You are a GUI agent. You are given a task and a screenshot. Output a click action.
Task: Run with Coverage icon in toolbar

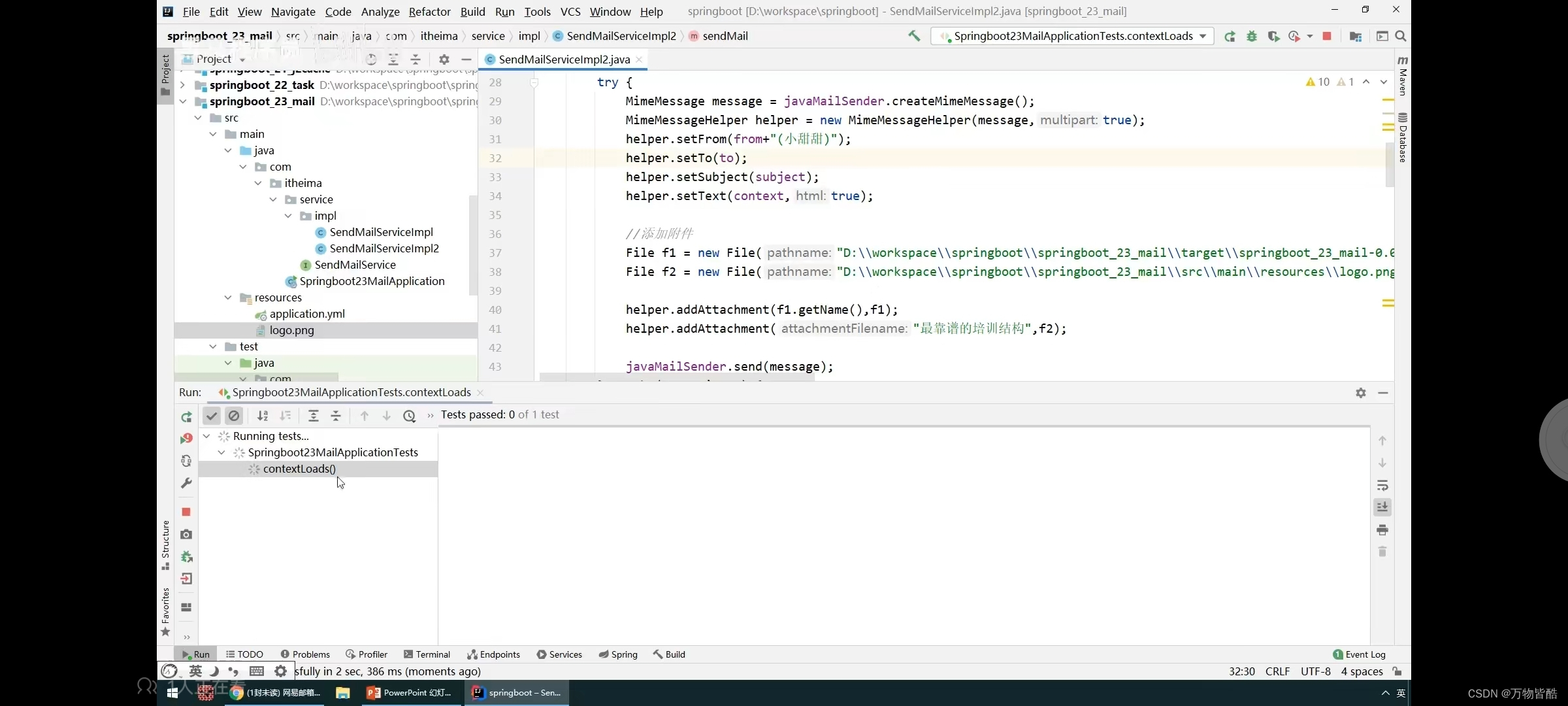1273,37
